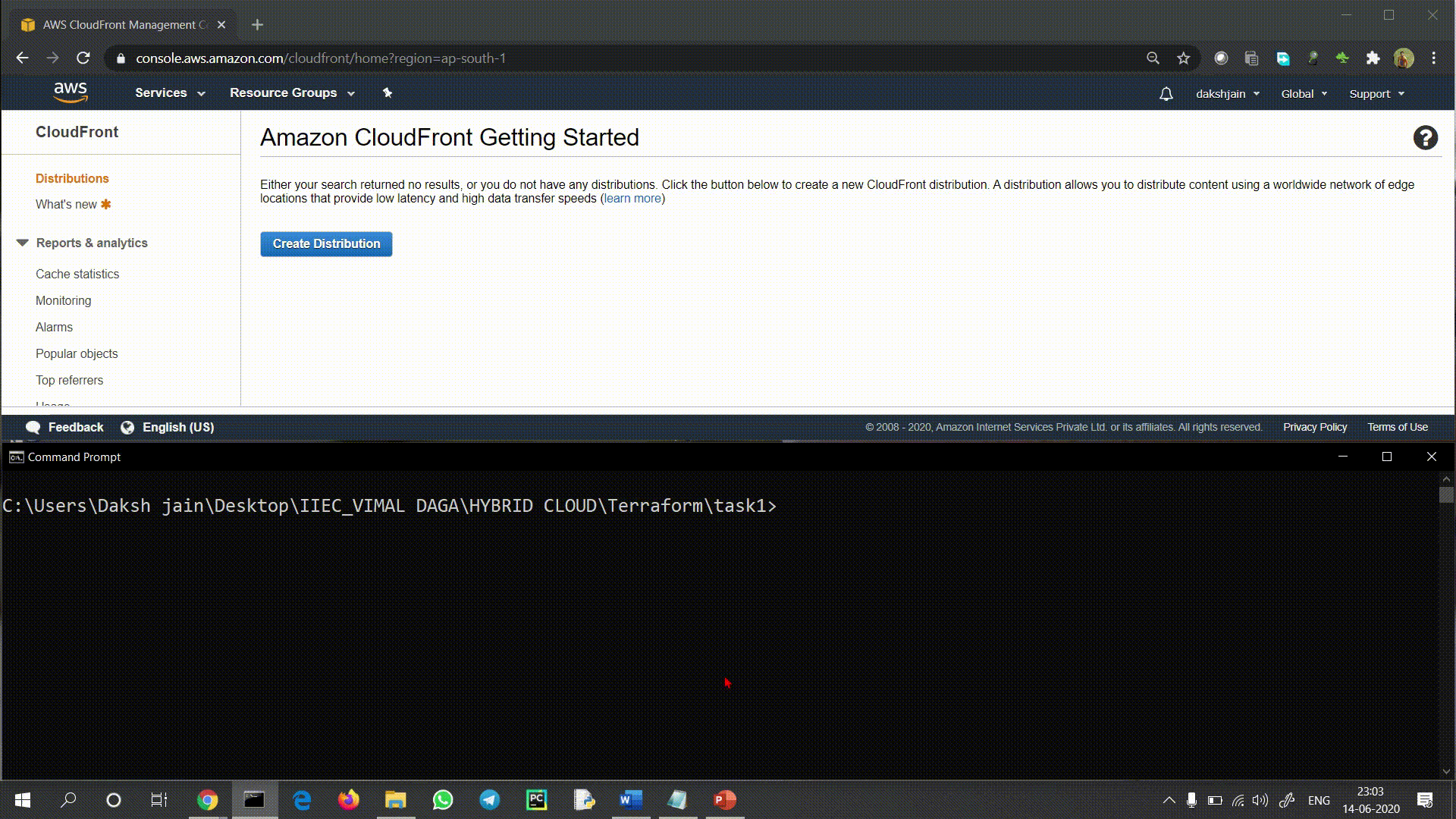Open Telegram from the taskbar
Image resolution: width=1456 pixels, height=819 pixels.
coord(490,799)
